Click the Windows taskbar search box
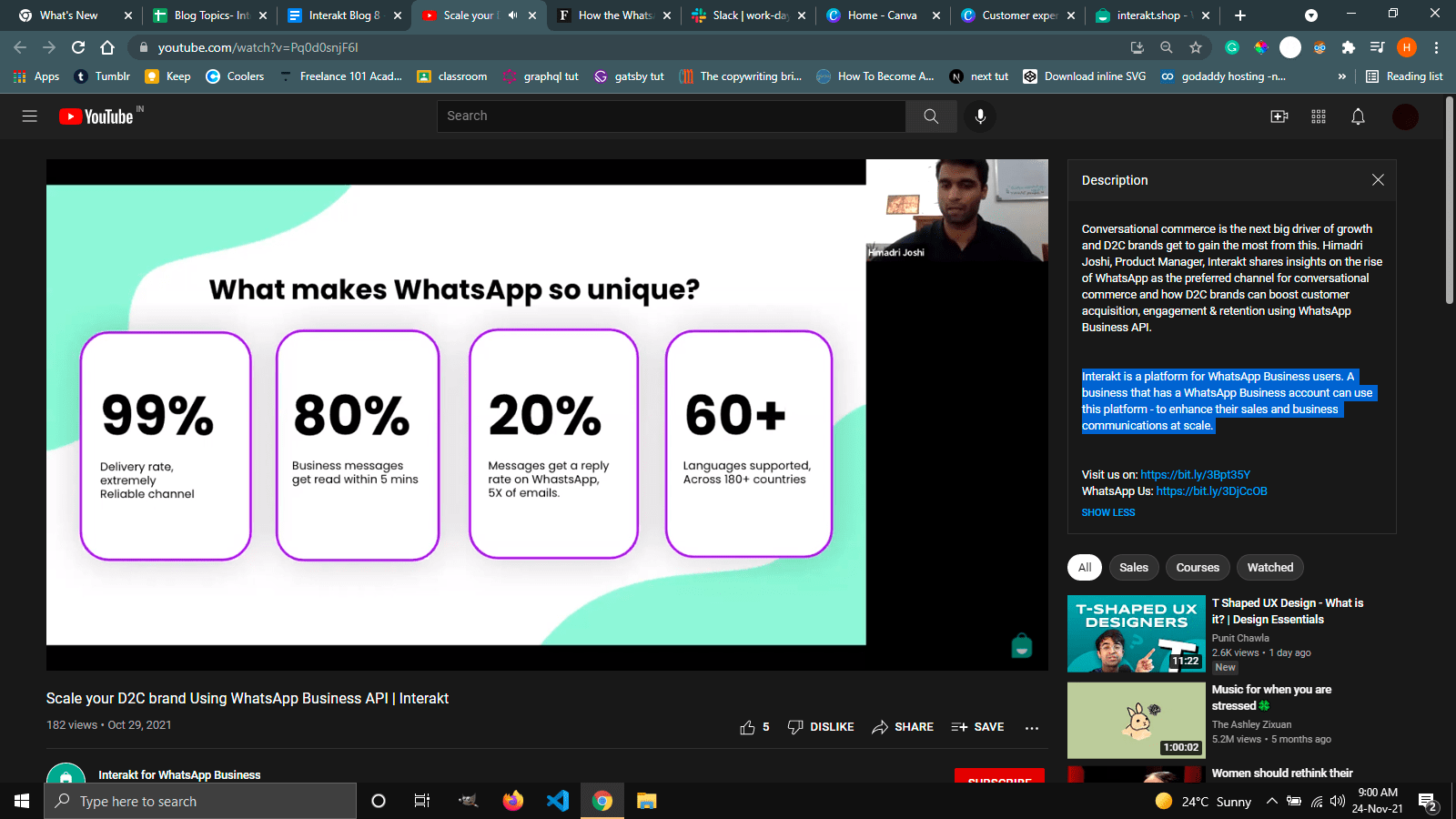This screenshot has height=819, width=1456. tap(200, 801)
